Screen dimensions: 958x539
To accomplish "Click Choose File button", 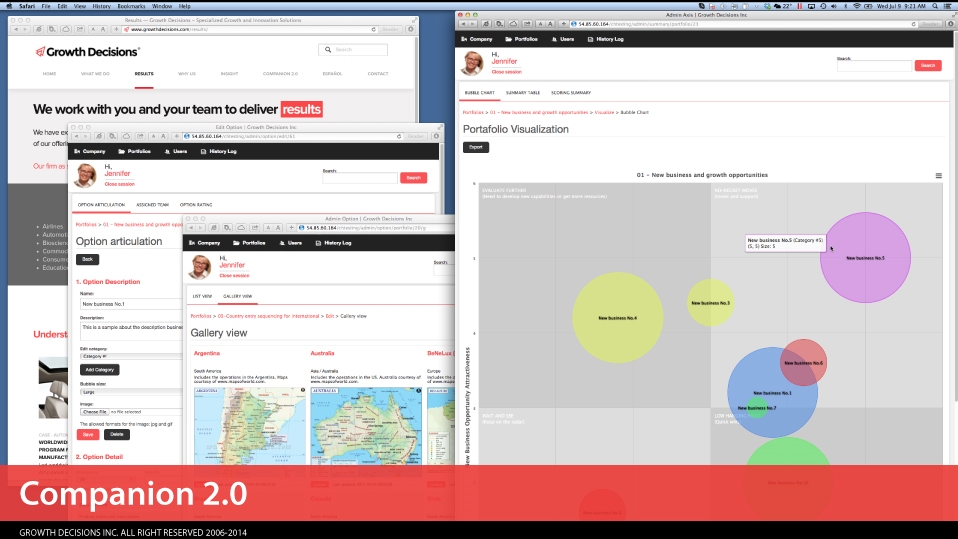I will [x=95, y=412].
